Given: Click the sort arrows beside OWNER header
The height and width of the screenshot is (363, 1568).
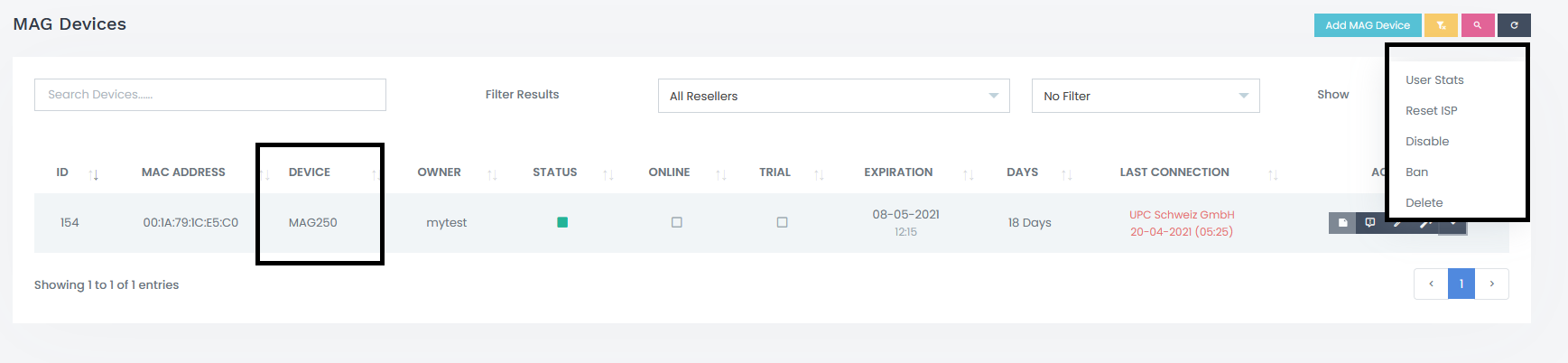Looking at the screenshot, I should click(x=492, y=174).
